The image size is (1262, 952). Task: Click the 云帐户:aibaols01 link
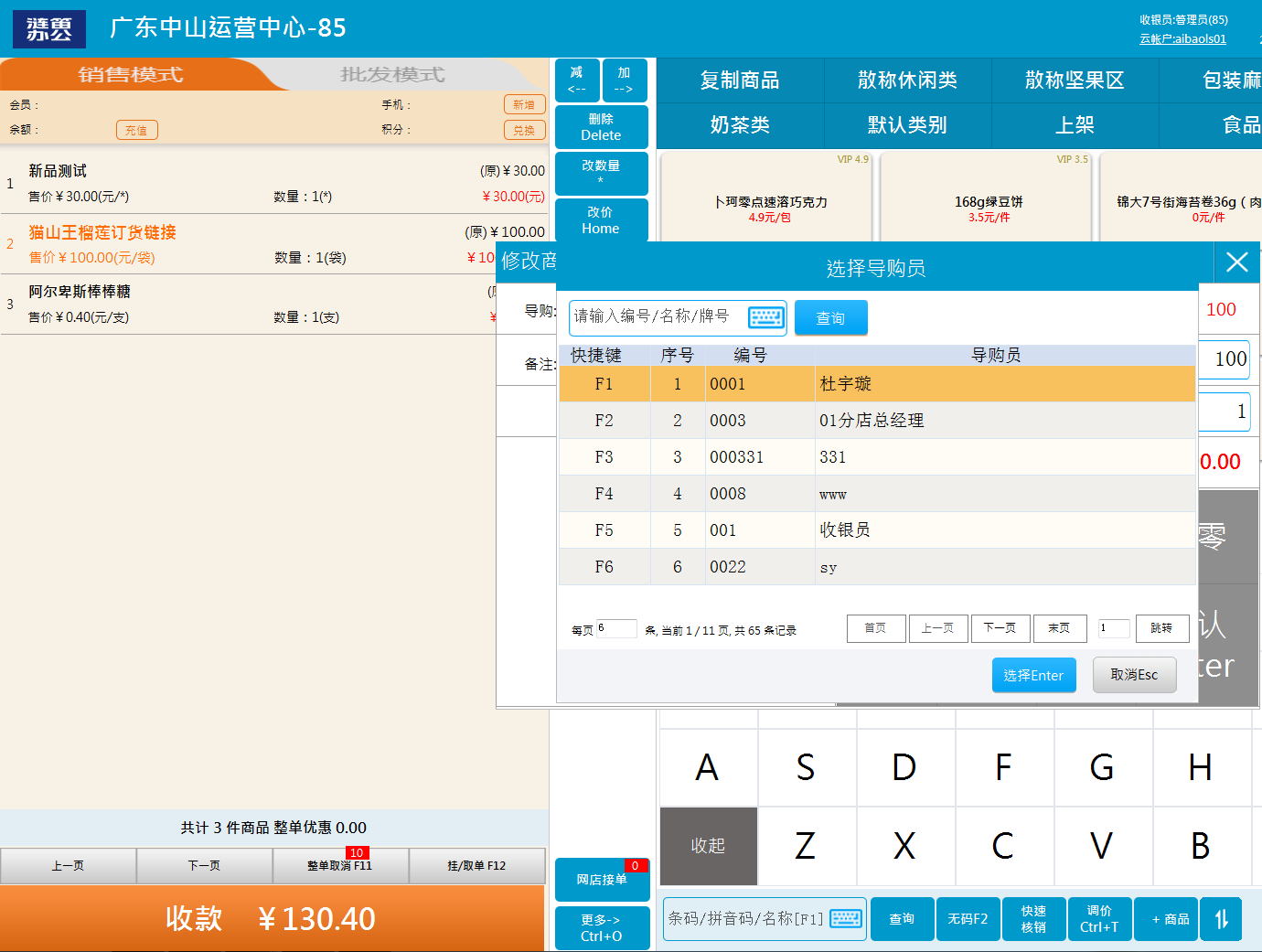click(x=1182, y=39)
